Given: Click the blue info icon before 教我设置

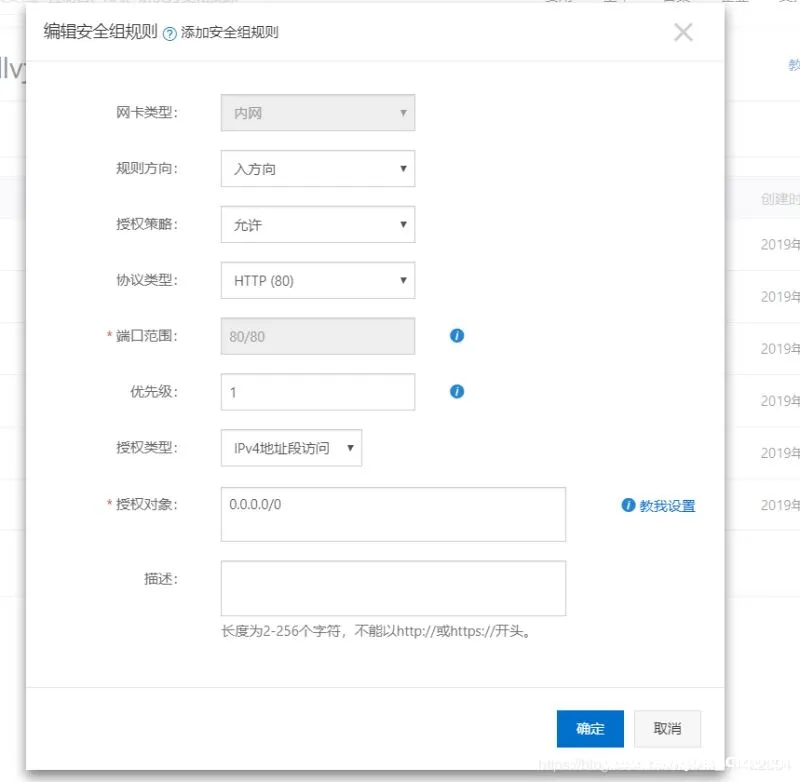Looking at the screenshot, I should coord(628,506).
